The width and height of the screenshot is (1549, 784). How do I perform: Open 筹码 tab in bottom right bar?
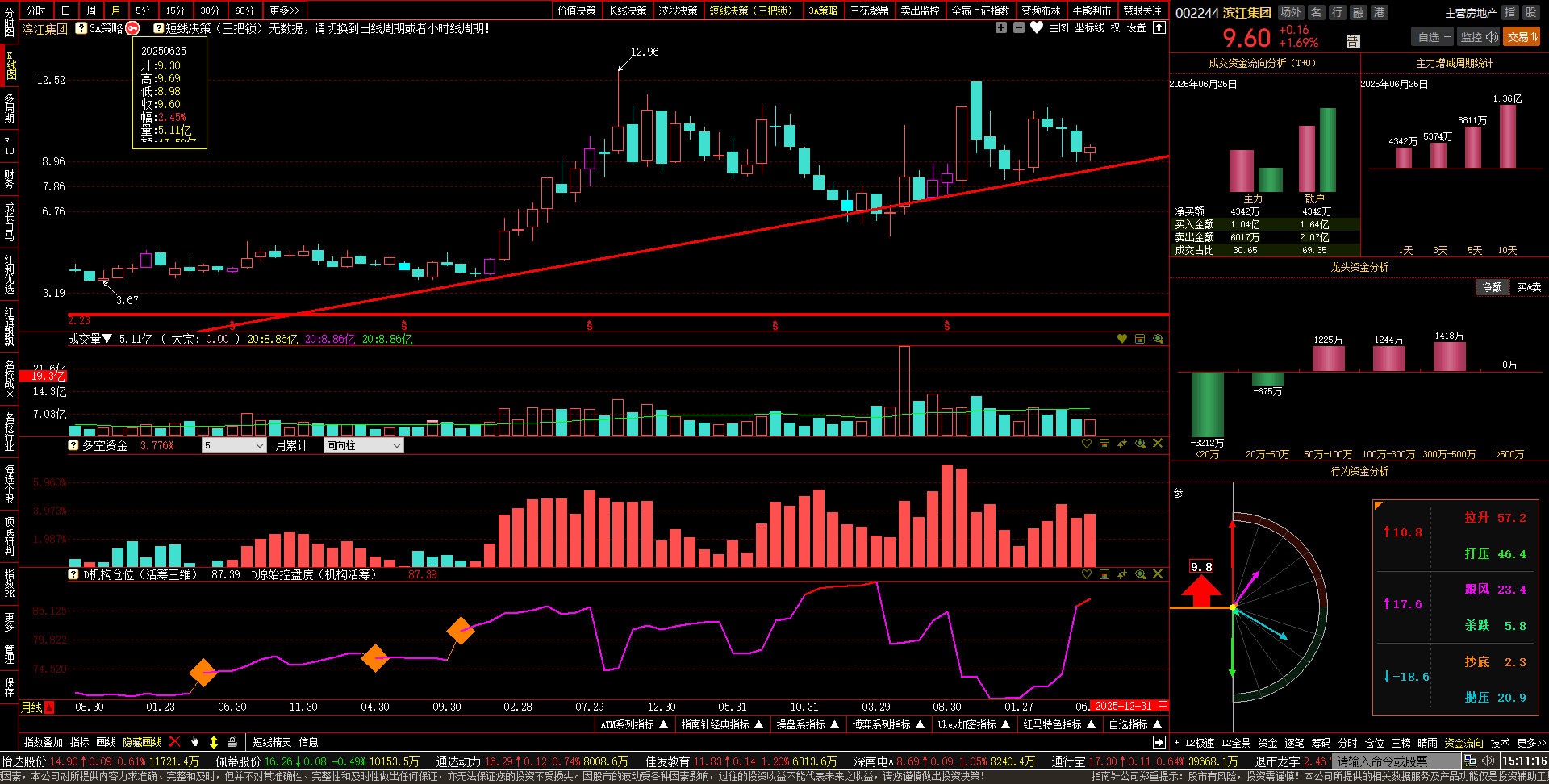(1321, 743)
